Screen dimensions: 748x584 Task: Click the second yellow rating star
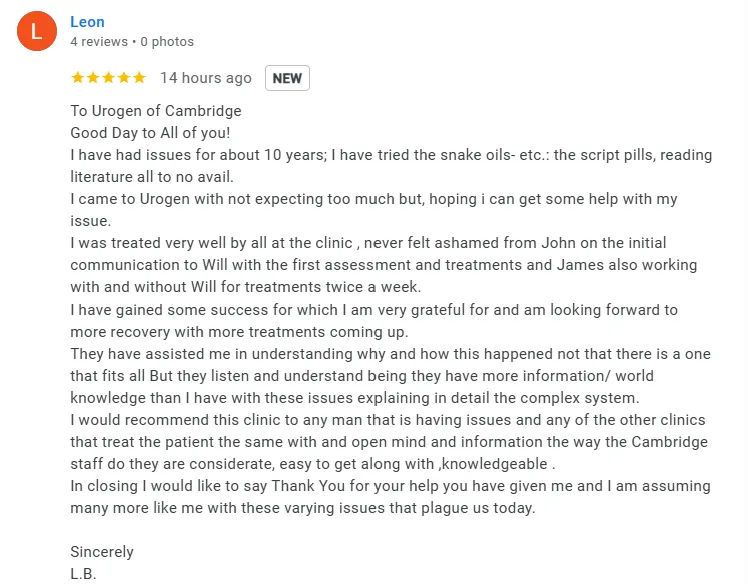[x=93, y=77]
